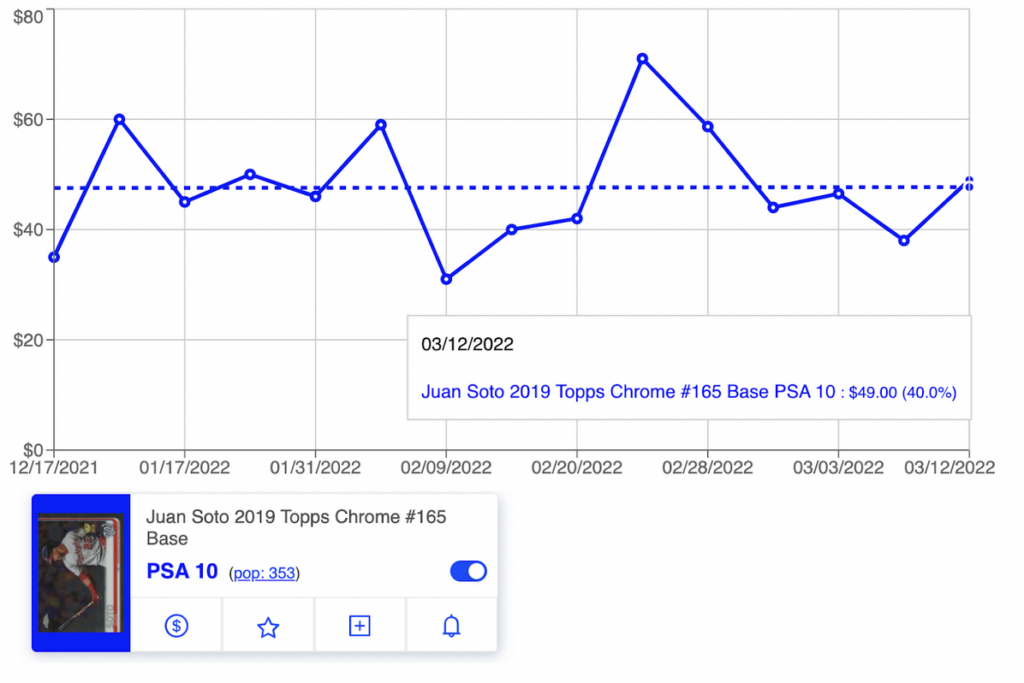Screen dimensions: 1024x683
Task: Click the $20 y-axis label
Action: (x=29, y=340)
